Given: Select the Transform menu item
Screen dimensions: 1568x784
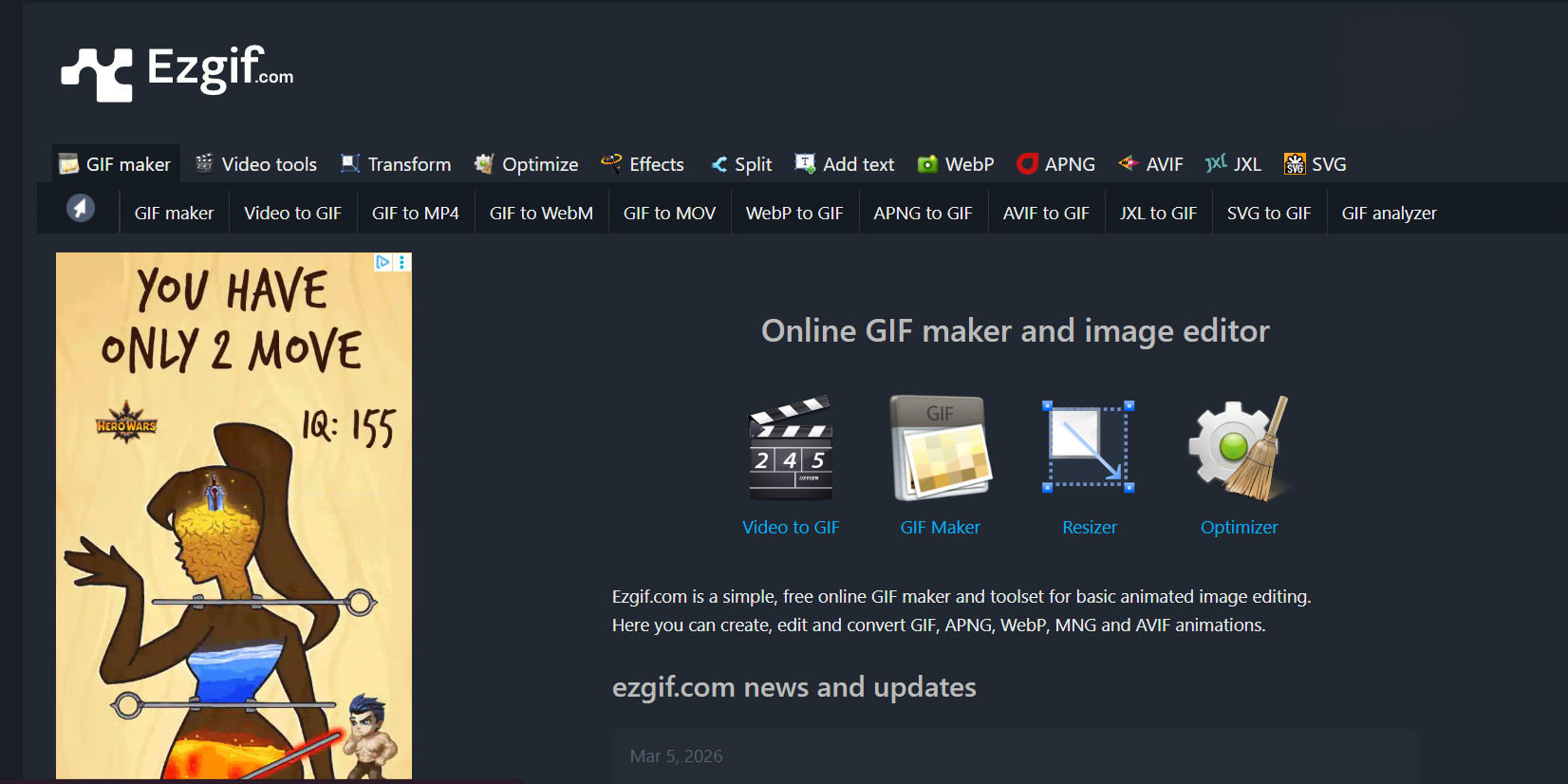Looking at the screenshot, I should (396, 164).
